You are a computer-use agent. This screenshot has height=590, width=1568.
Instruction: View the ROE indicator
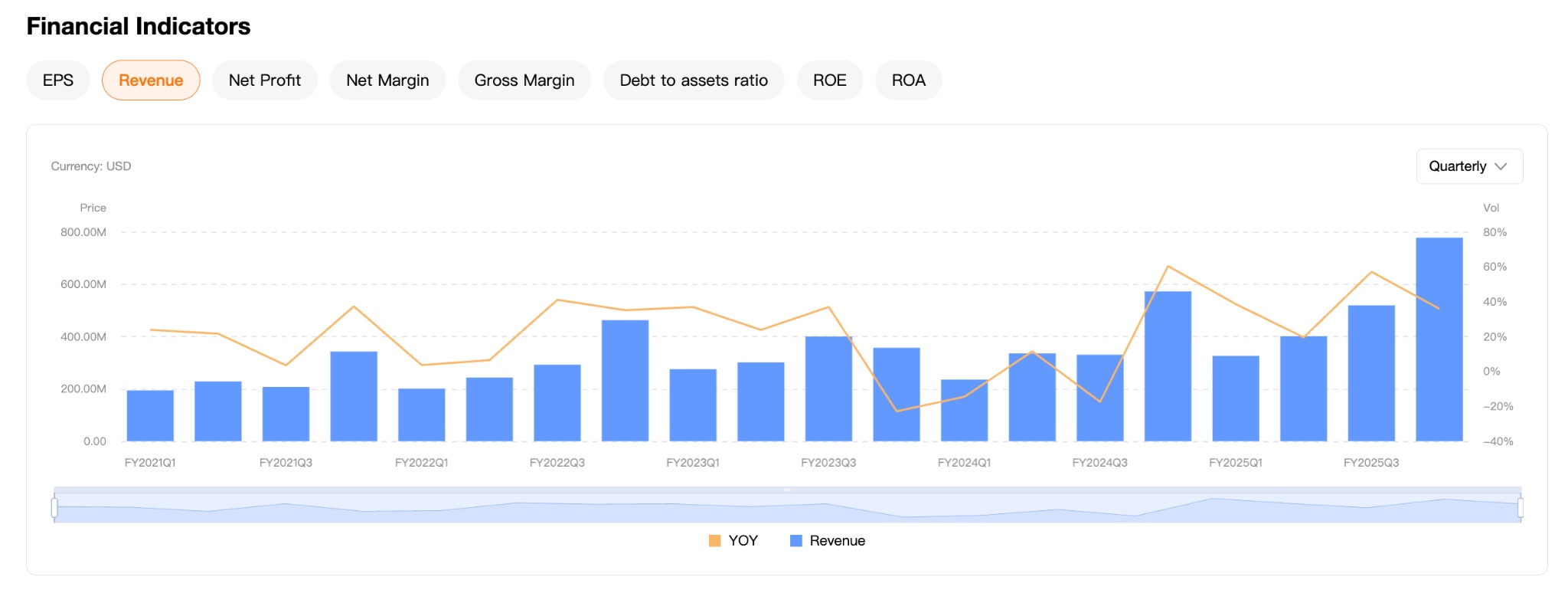pos(829,80)
